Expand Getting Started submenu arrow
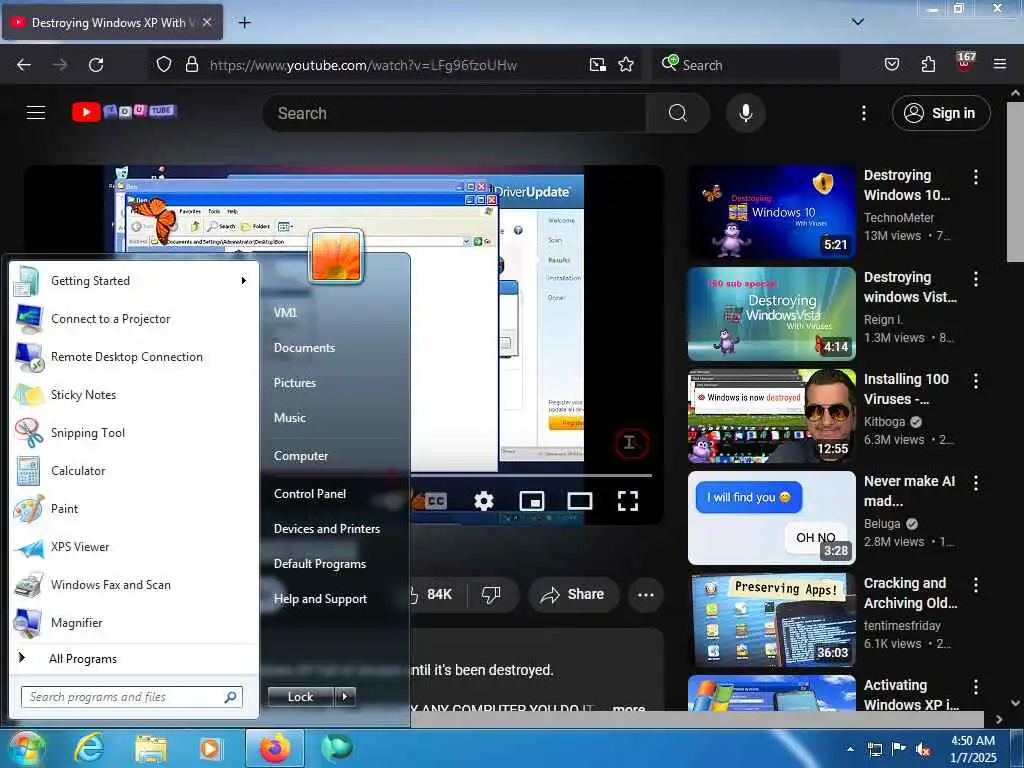Viewport: 1024px width, 768px height. [x=244, y=281]
